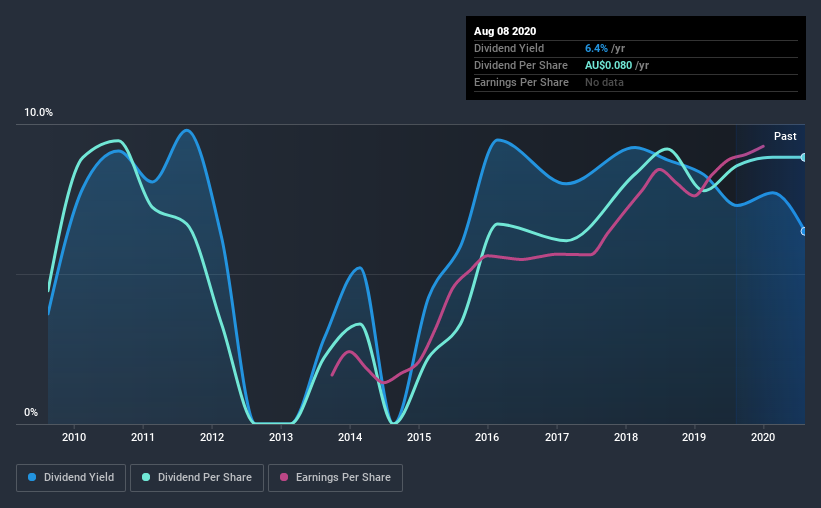Toggle the Earnings Per Share legend button

(x=335, y=478)
